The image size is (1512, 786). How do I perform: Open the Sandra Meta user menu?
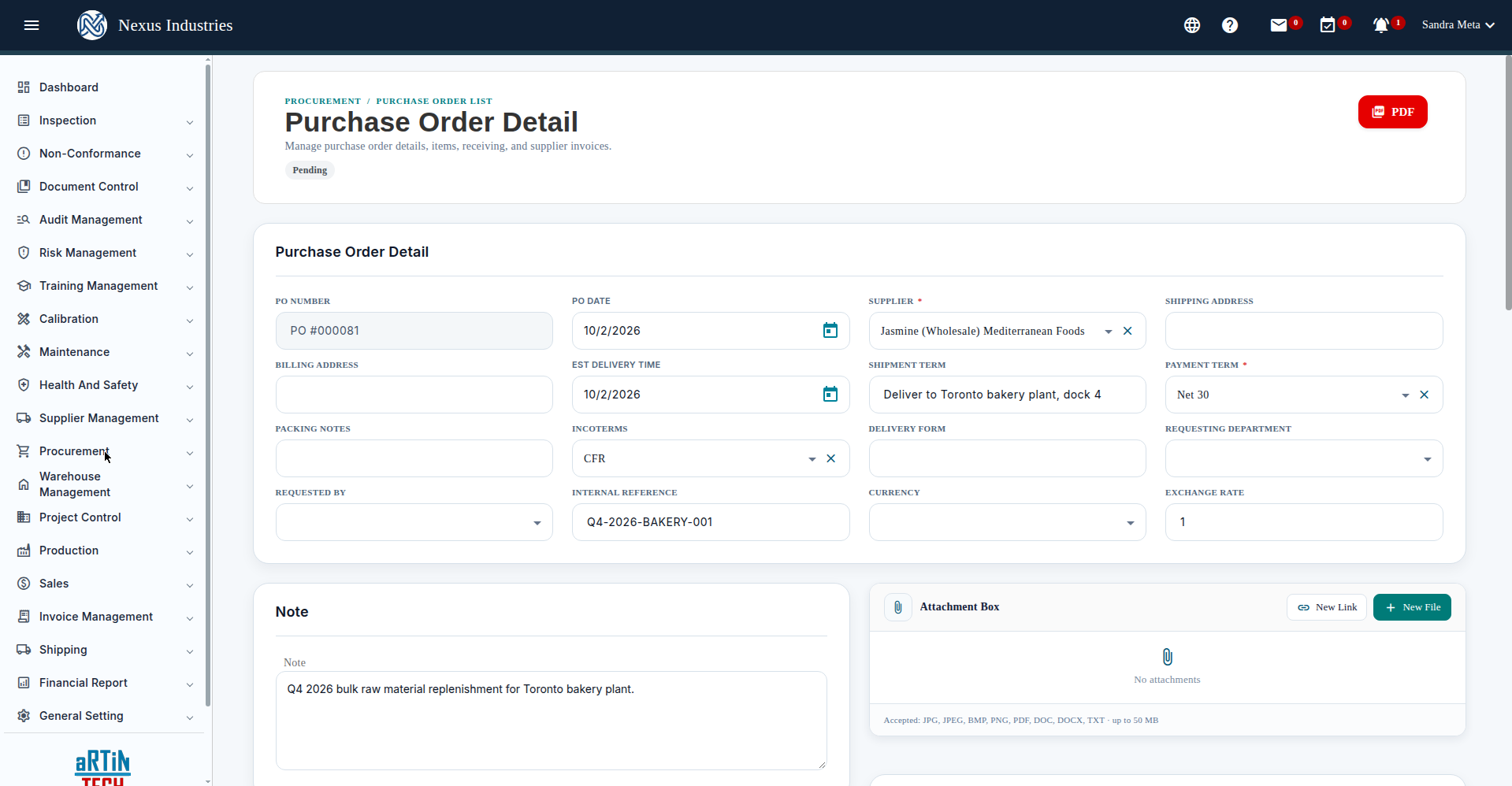click(x=1458, y=25)
